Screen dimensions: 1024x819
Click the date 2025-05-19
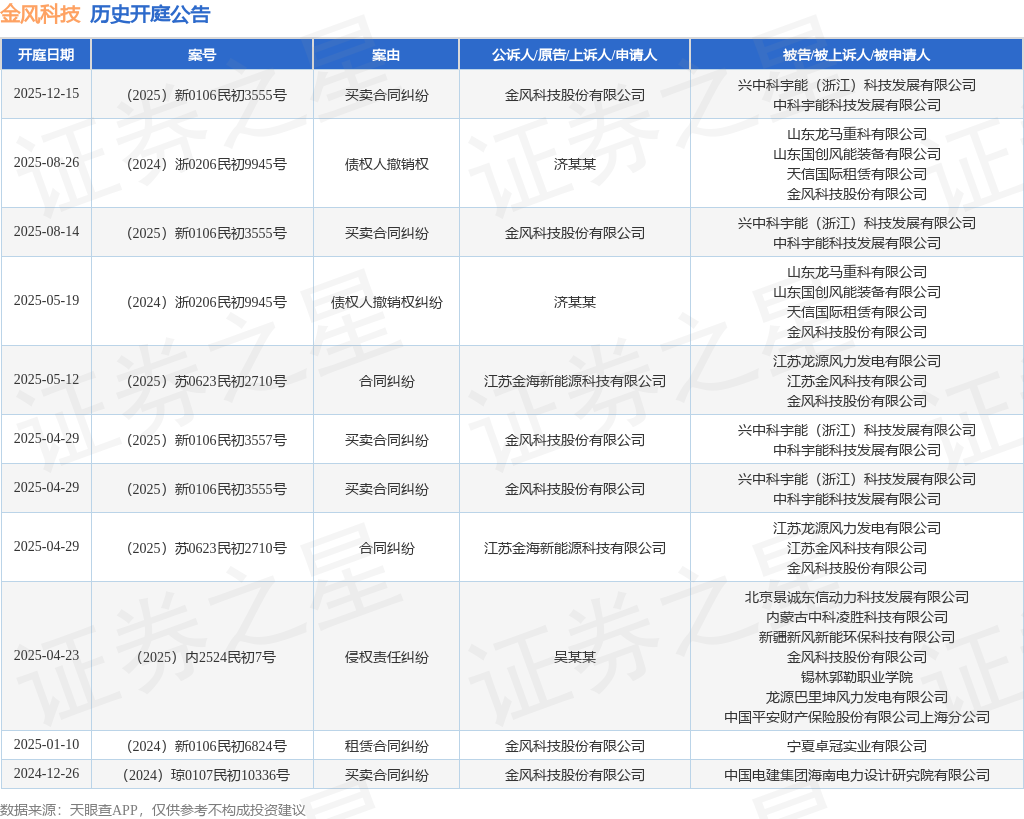click(46, 300)
